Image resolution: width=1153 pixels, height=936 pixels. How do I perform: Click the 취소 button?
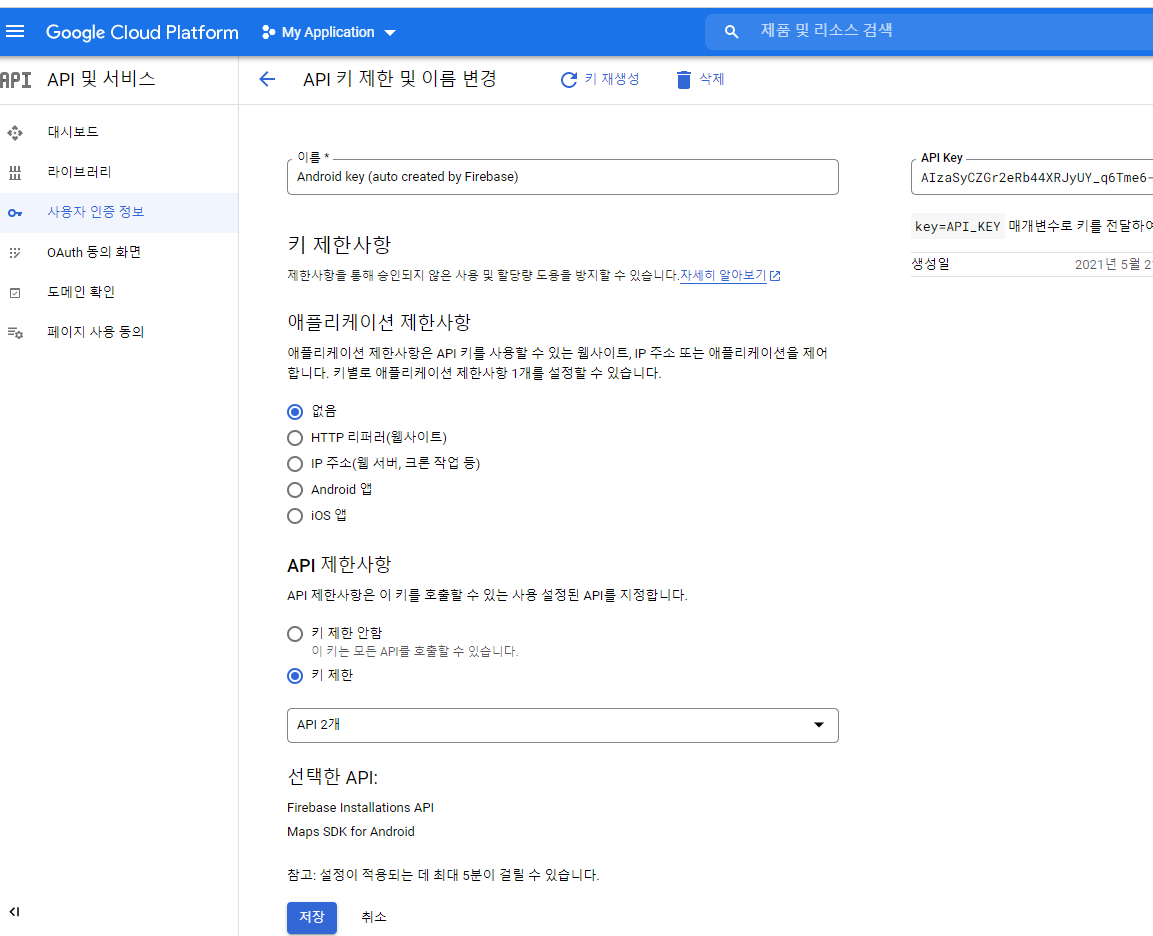pyautogui.click(x=374, y=917)
